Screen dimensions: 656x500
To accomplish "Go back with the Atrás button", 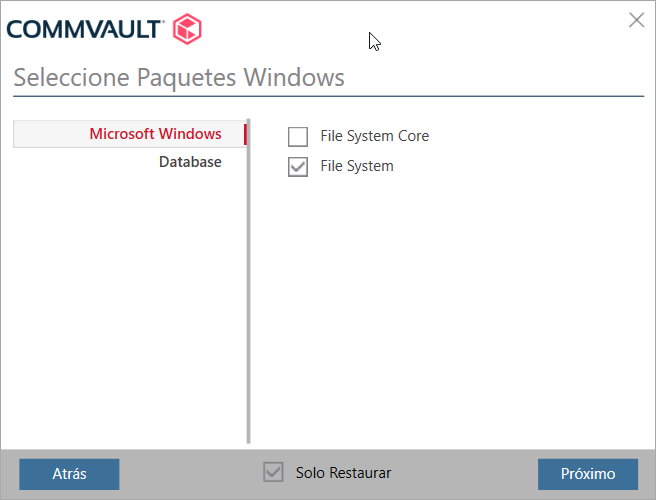I will tap(69, 474).
